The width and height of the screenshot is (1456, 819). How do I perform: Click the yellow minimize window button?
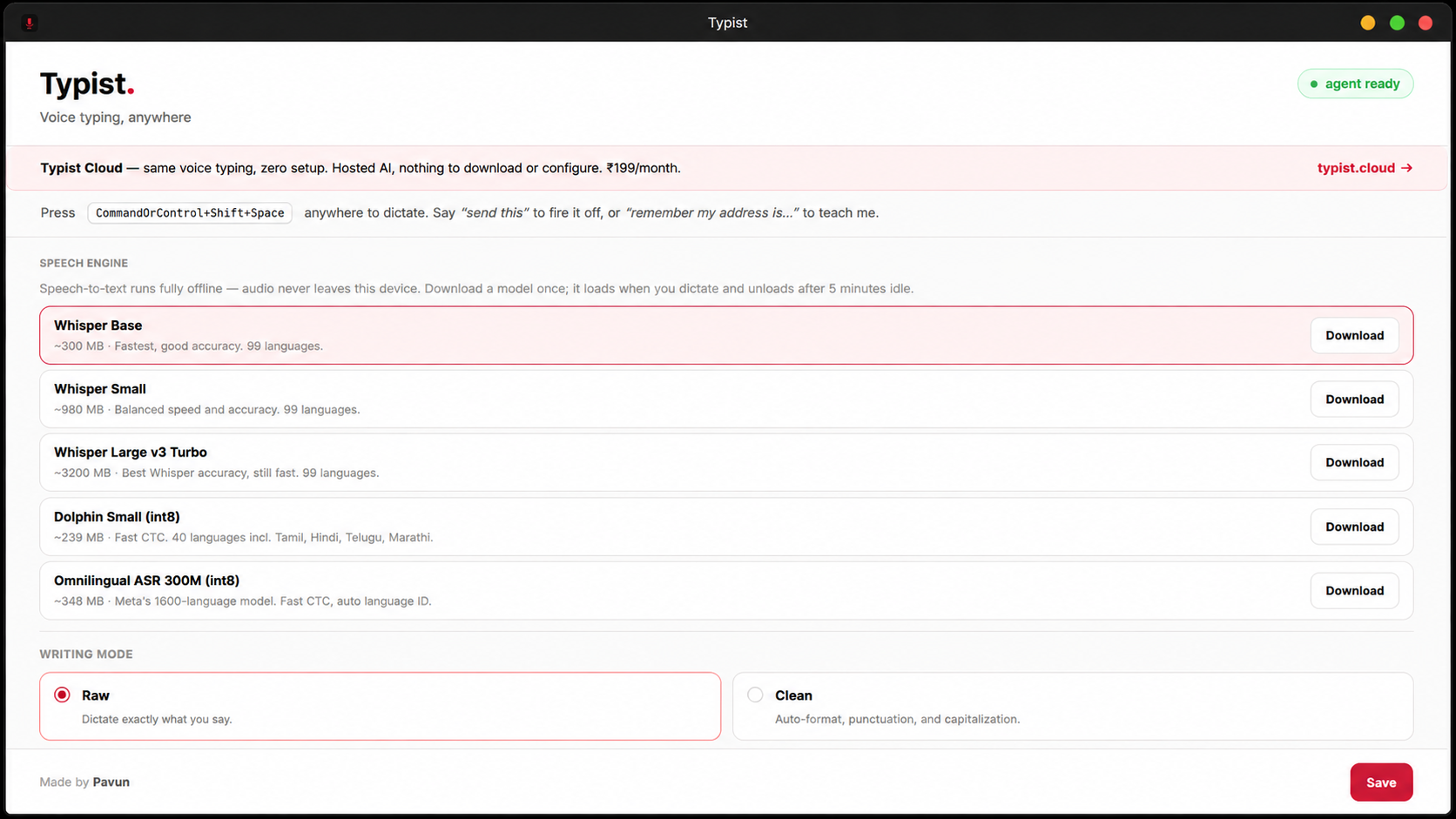click(1368, 23)
